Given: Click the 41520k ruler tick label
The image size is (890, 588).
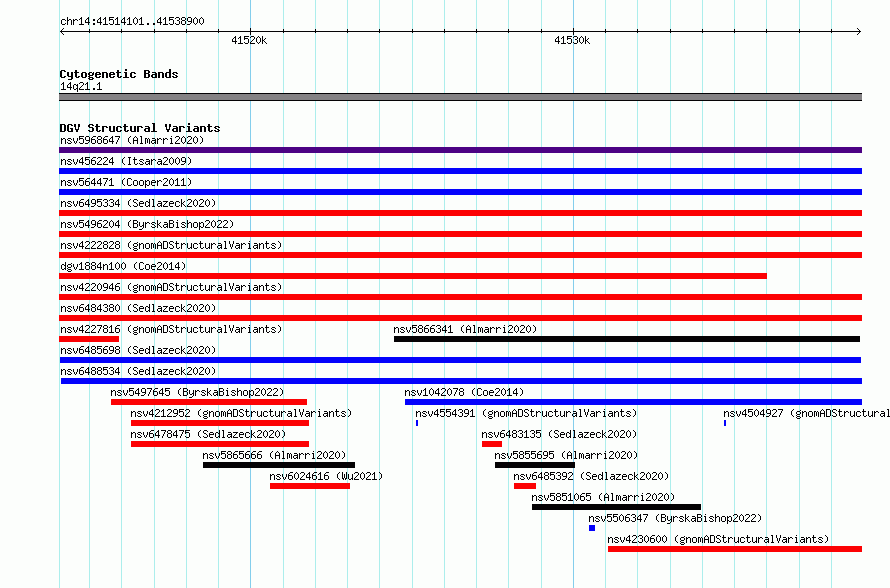Looking at the screenshot, I should (249, 40).
